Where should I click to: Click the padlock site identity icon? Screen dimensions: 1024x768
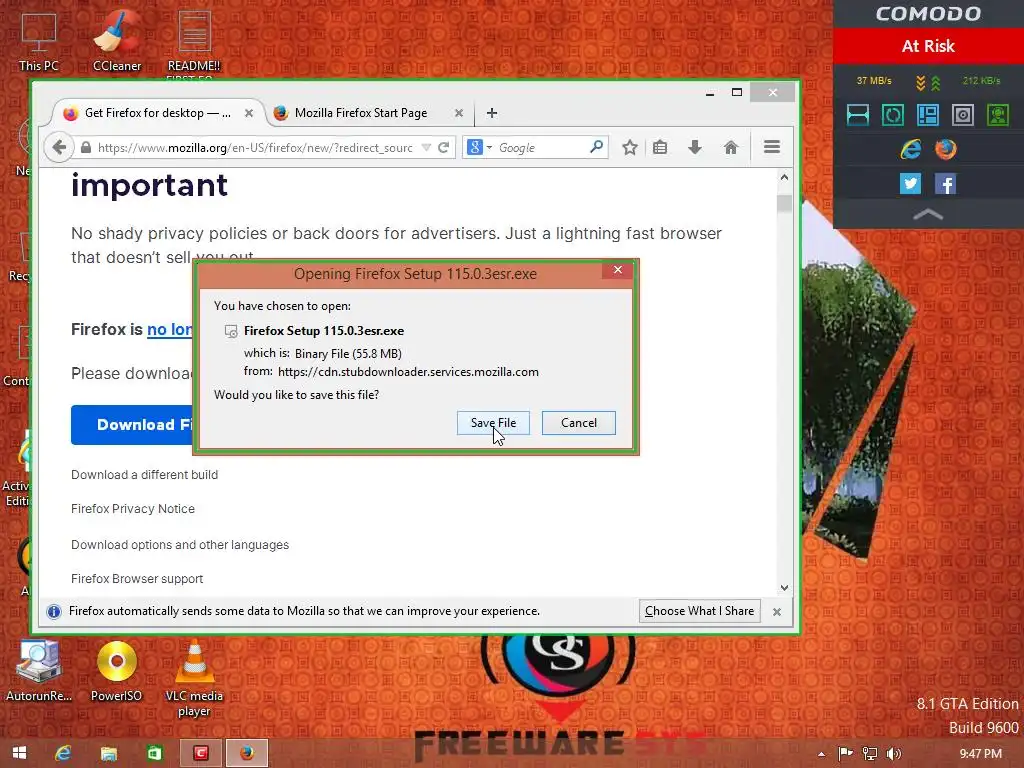[x=86, y=148]
